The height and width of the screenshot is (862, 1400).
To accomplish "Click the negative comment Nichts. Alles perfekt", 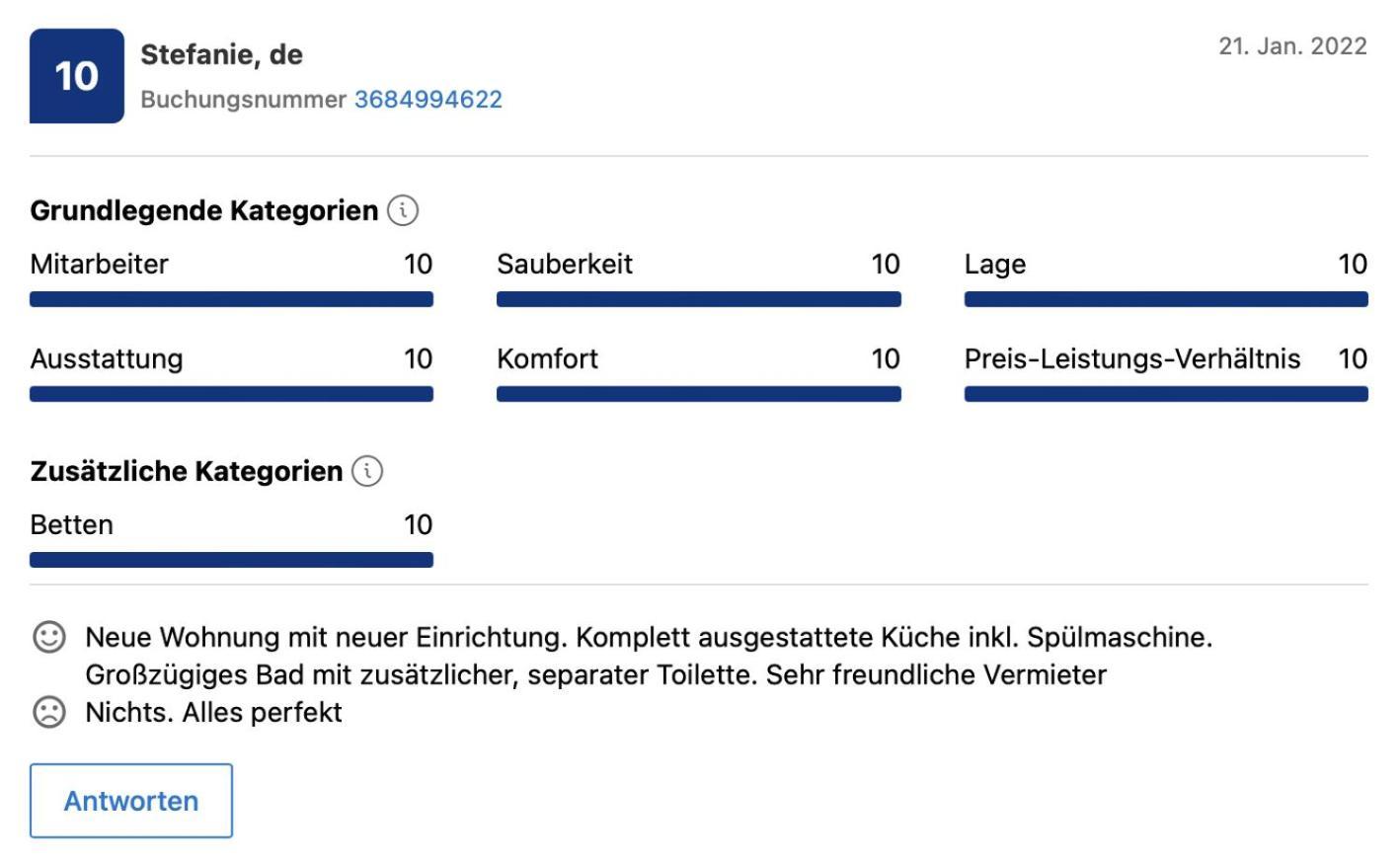I will 213,712.
